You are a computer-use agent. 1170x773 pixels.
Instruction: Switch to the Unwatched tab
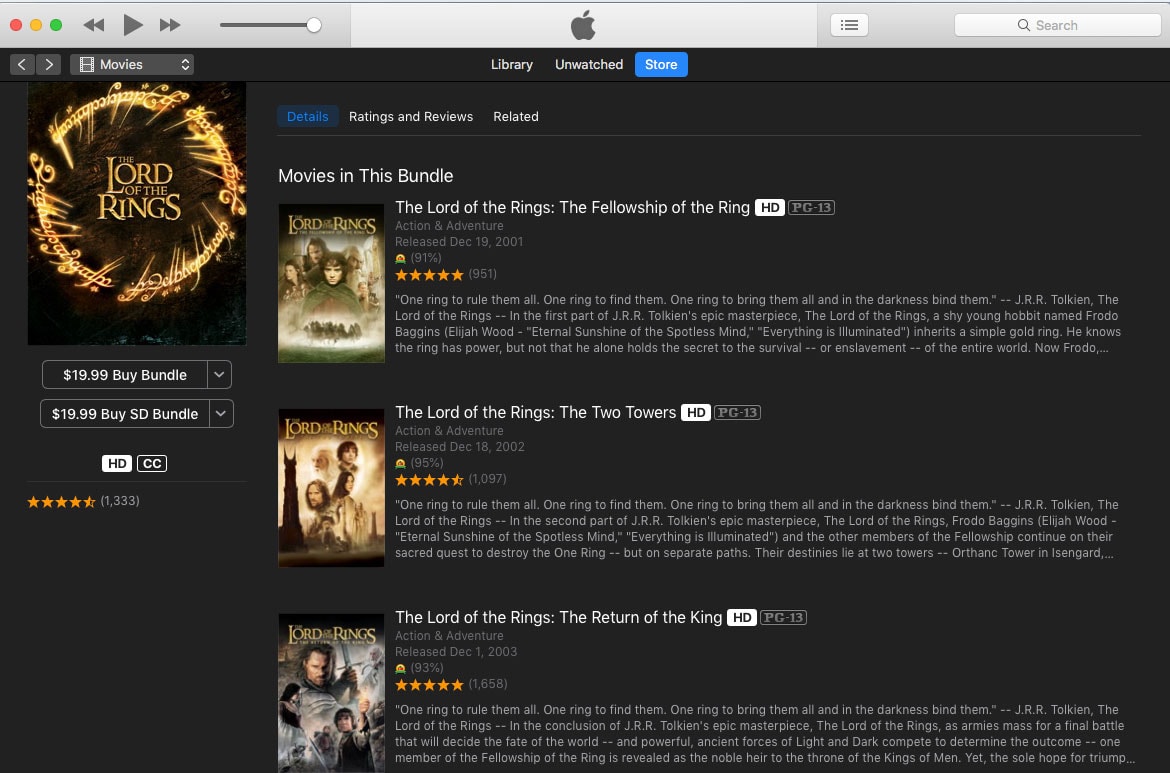click(x=589, y=64)
